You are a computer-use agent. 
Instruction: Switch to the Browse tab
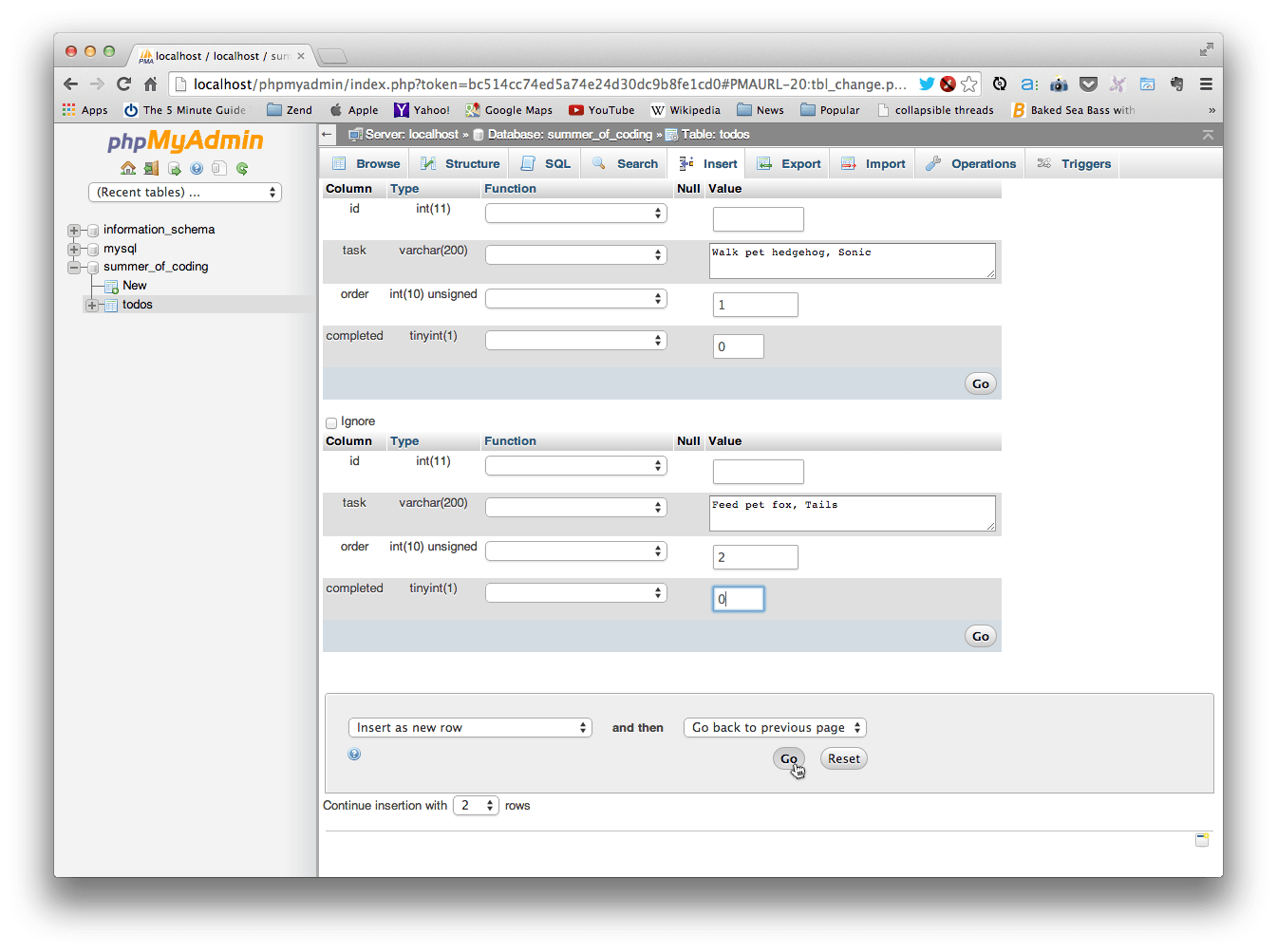(365, 163)
